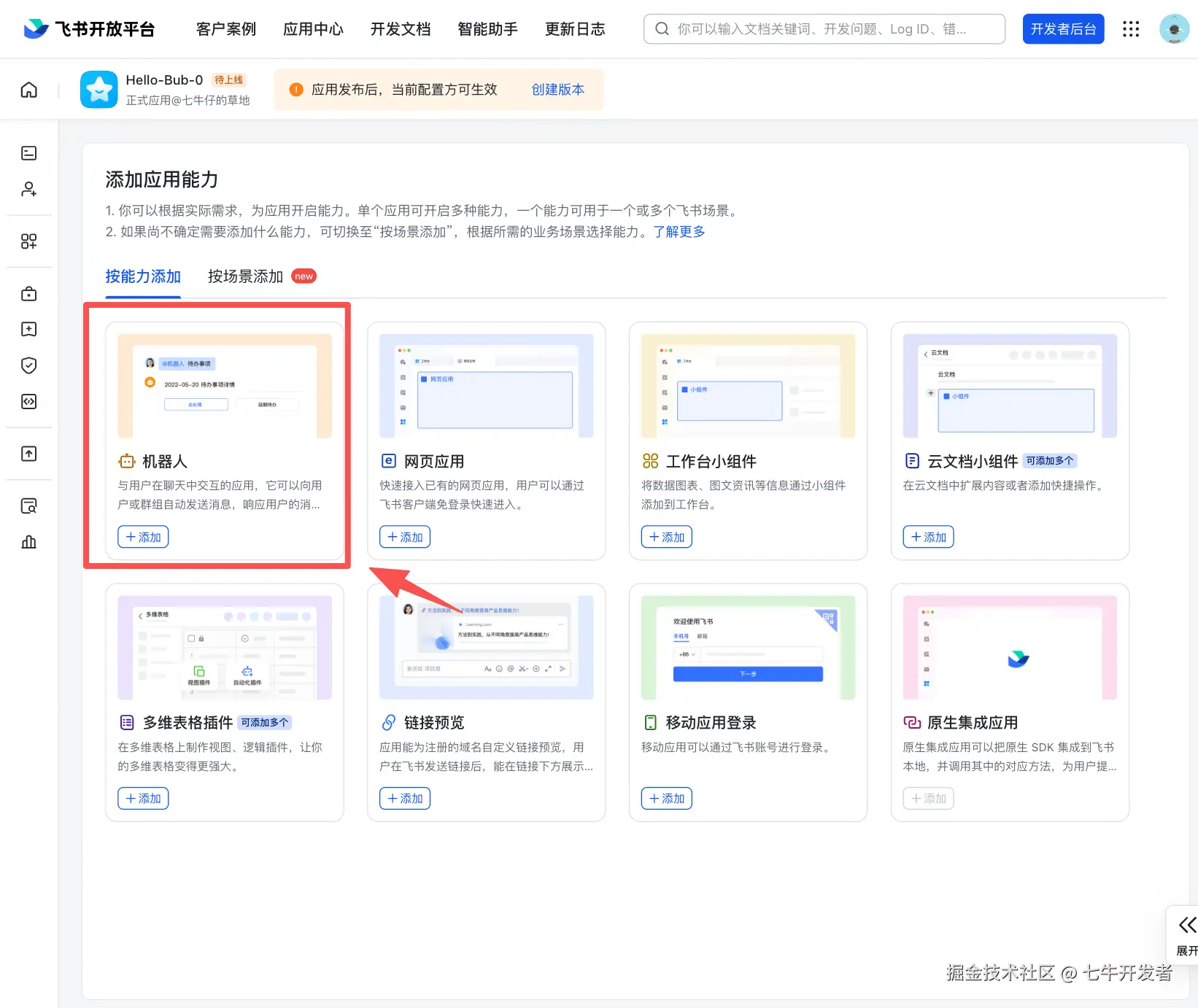Click the version upload sidebar icon
Image resolution: width=1198 pixels, height=1008 pixels.
[x=28, y=454]
